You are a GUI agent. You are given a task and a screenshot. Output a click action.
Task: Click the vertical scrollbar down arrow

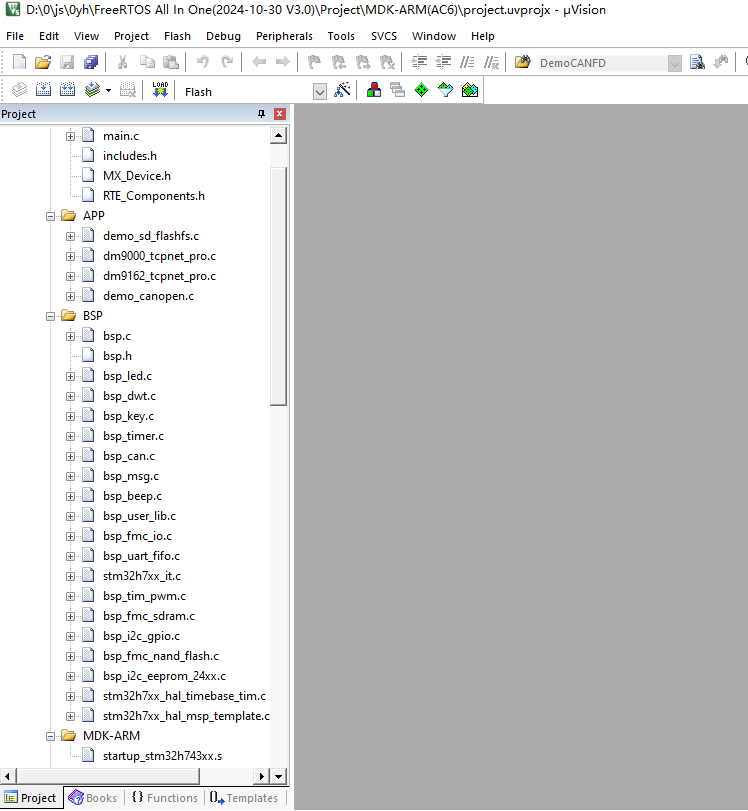[x=278, y=776]
